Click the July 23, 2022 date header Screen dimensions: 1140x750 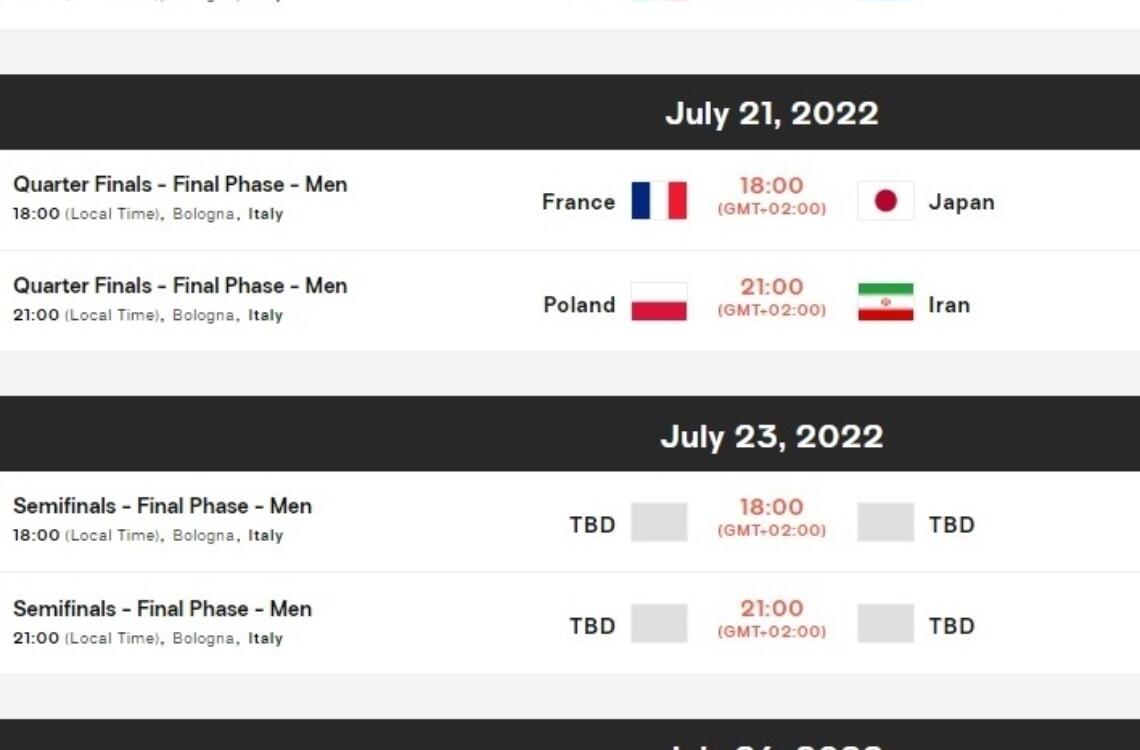pos(771,436)
